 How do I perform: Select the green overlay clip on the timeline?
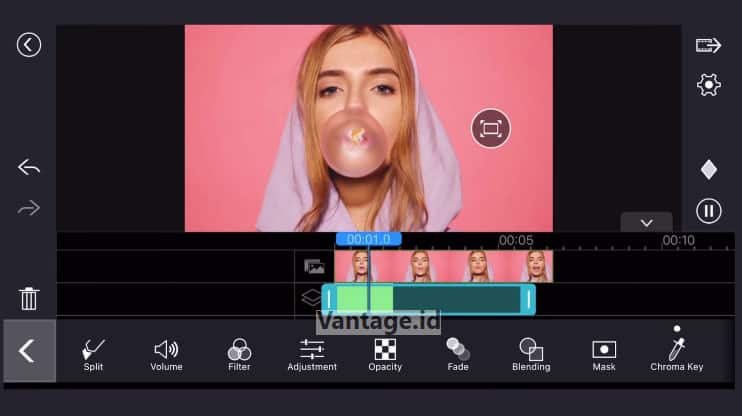[x=429, y=299]
